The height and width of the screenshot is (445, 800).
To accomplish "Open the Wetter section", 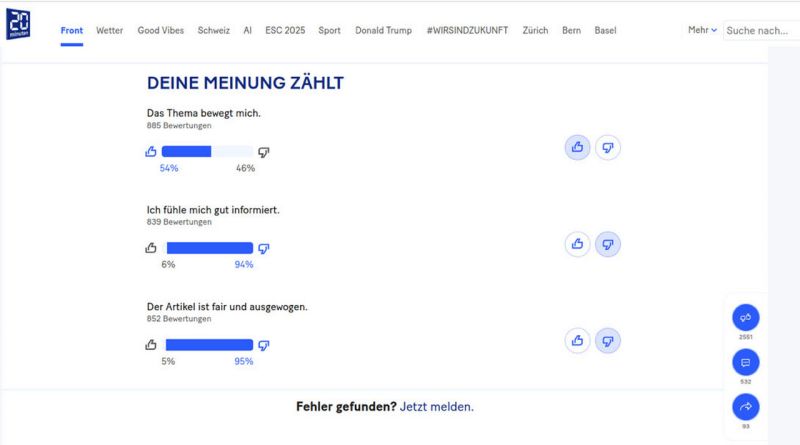I will 110,30.
